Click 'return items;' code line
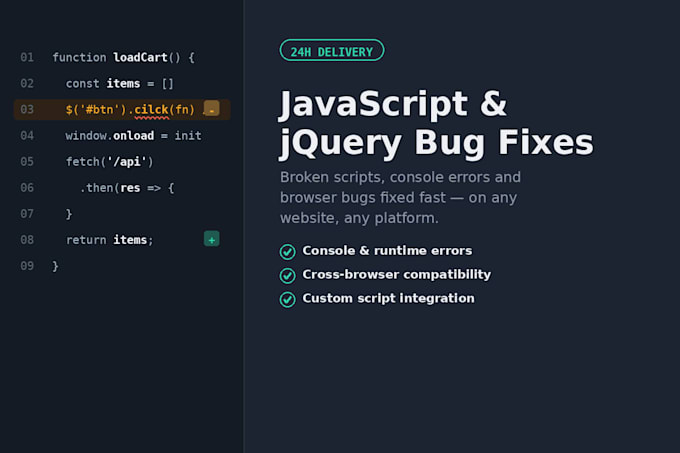The width and height of the screenshot is (680, 453). [x=110, y=240]
